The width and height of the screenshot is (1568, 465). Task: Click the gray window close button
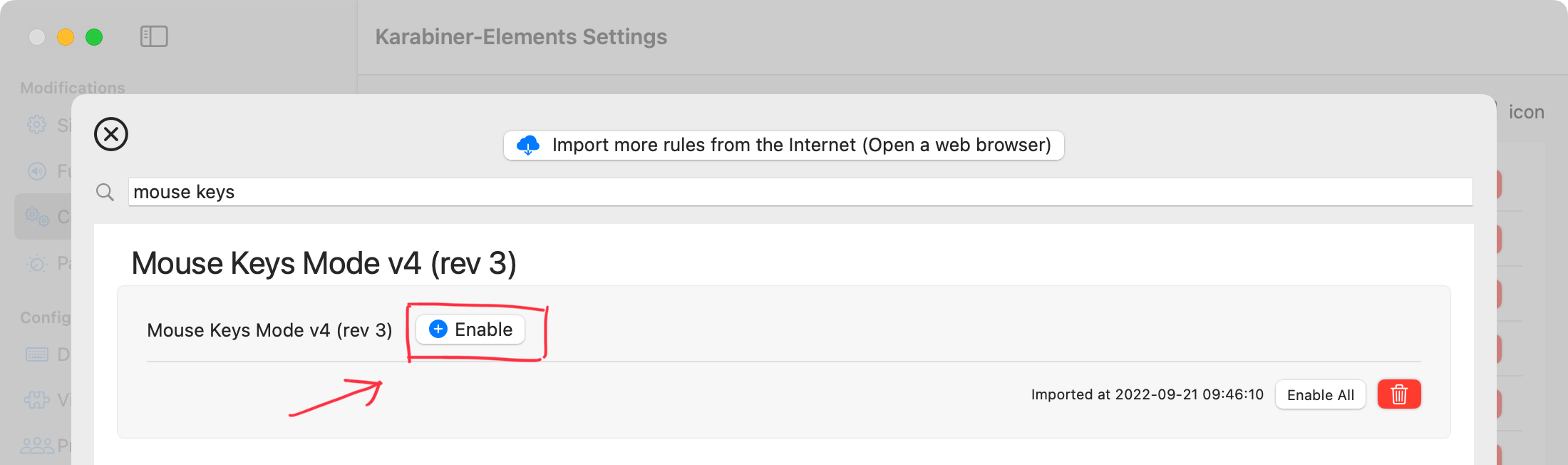(x=37, y=37)
